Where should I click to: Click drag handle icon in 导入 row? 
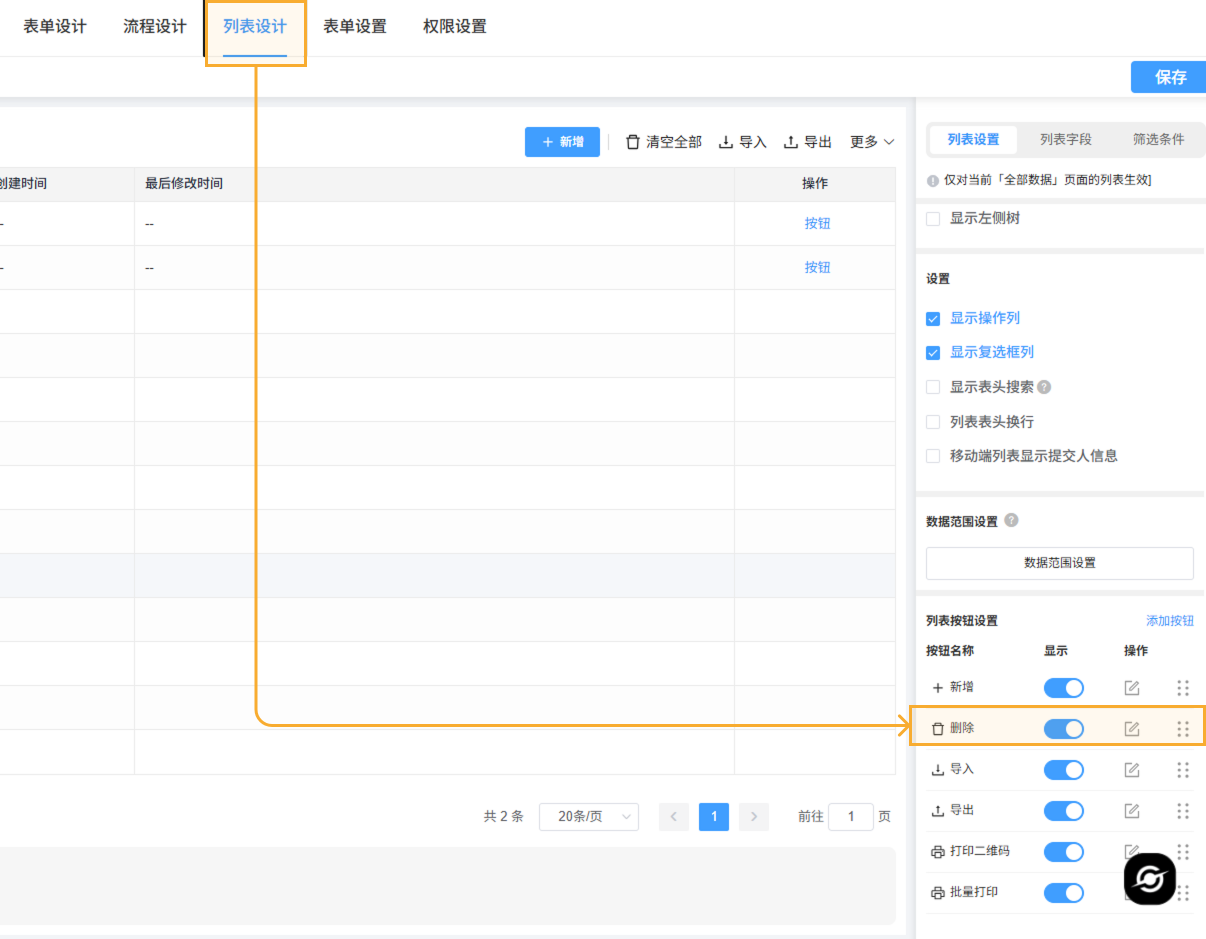coord(1183,770)
